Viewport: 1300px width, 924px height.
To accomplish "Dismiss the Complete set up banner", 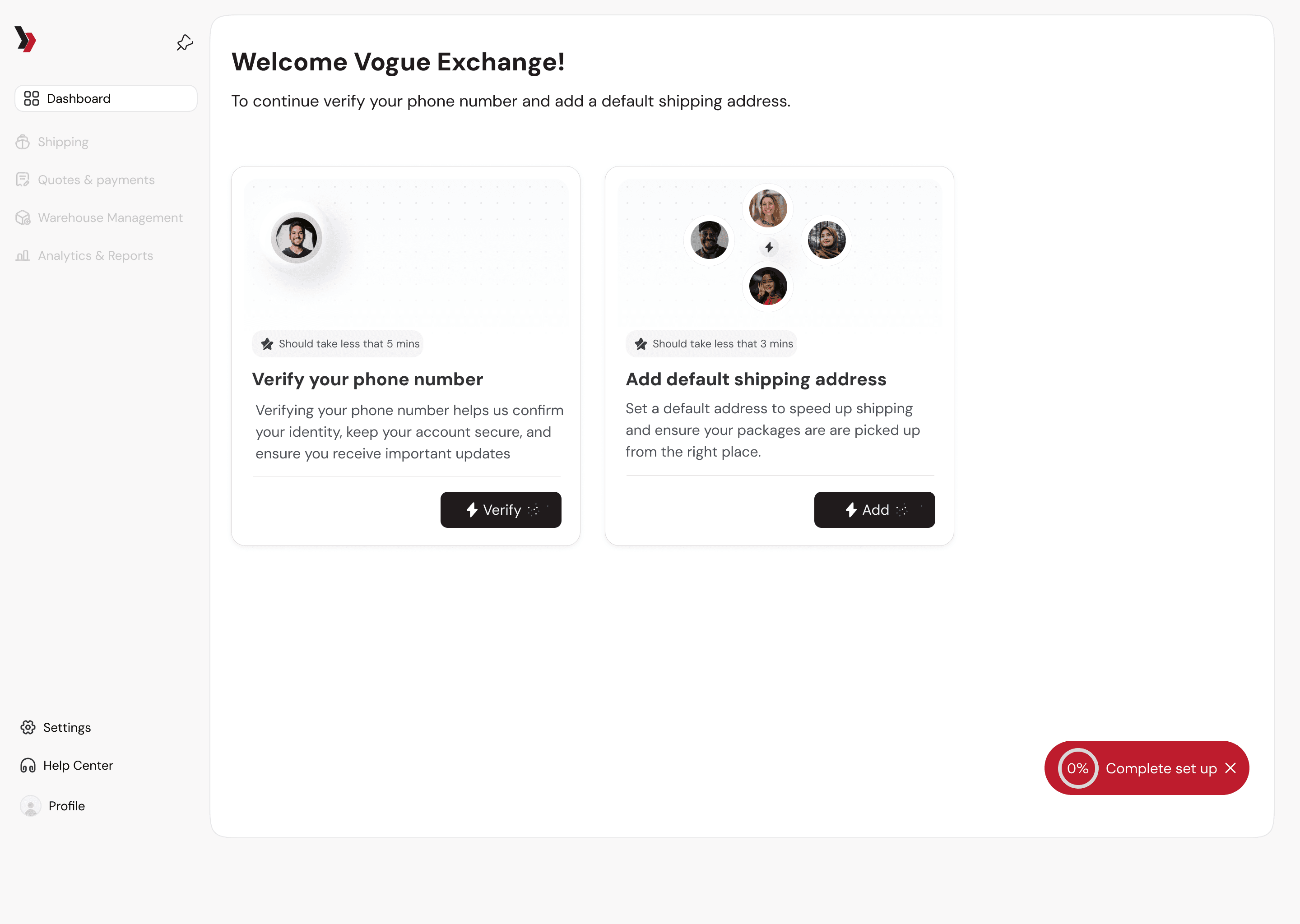I will (x=1230, y=768).
